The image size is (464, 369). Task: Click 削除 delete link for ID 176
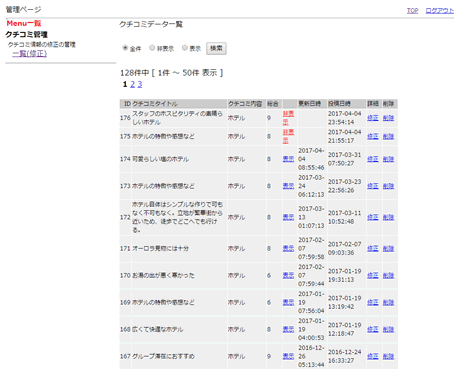388,118
